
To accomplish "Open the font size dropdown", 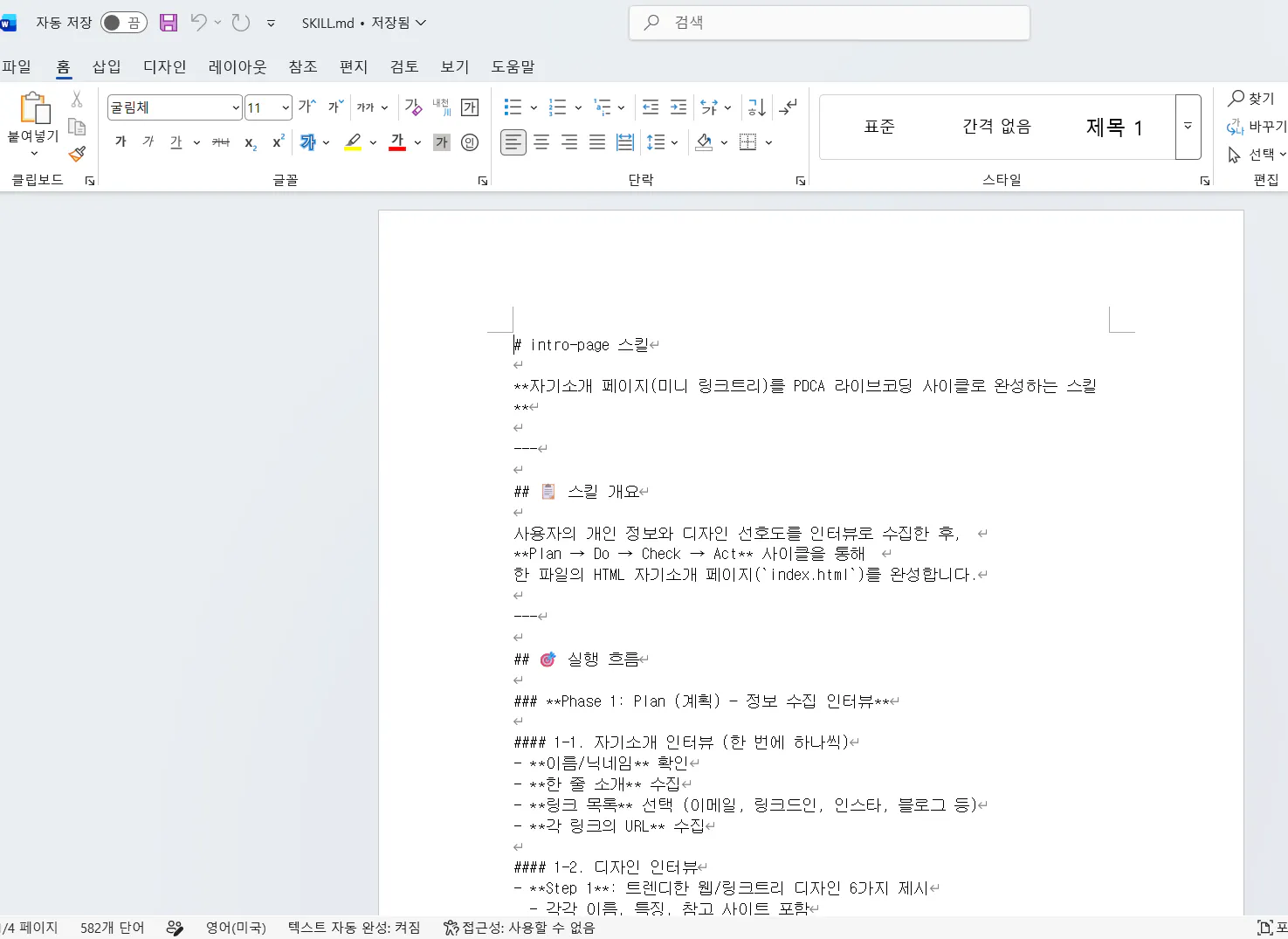I will pyautogui.click(x=286, y=107).
